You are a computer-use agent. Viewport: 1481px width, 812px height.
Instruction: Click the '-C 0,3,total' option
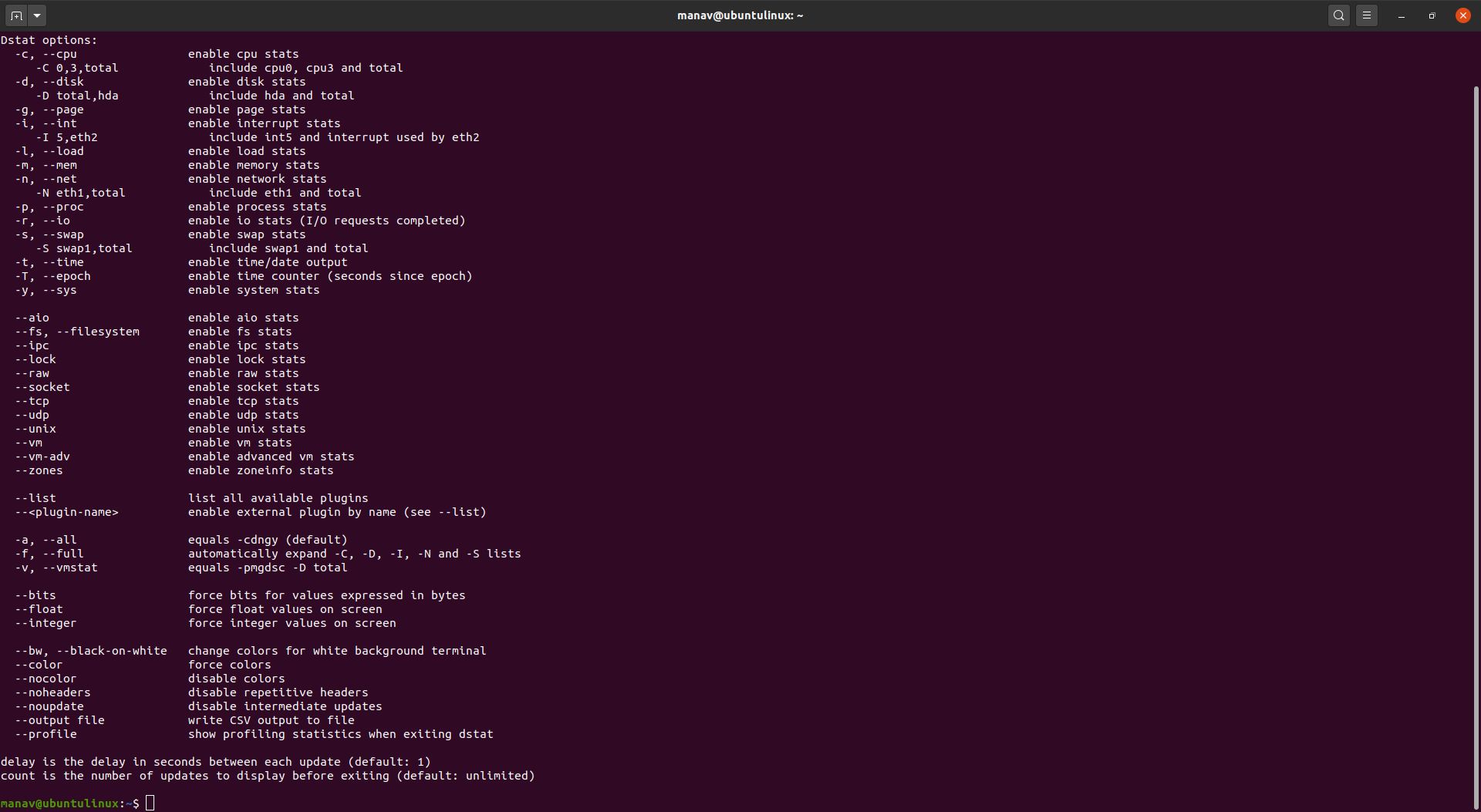[x=77, y=68]
